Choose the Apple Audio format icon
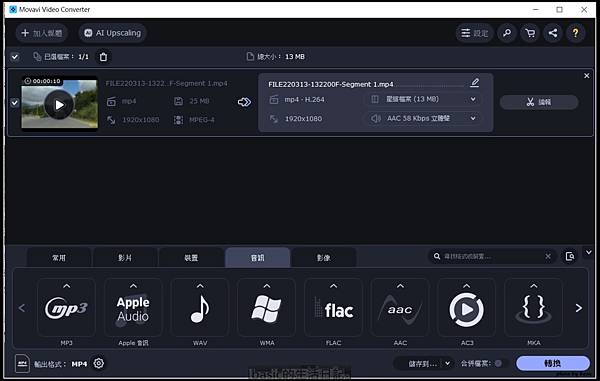The height and width of the screenshot is (381, 600). [x=133, y=309]
